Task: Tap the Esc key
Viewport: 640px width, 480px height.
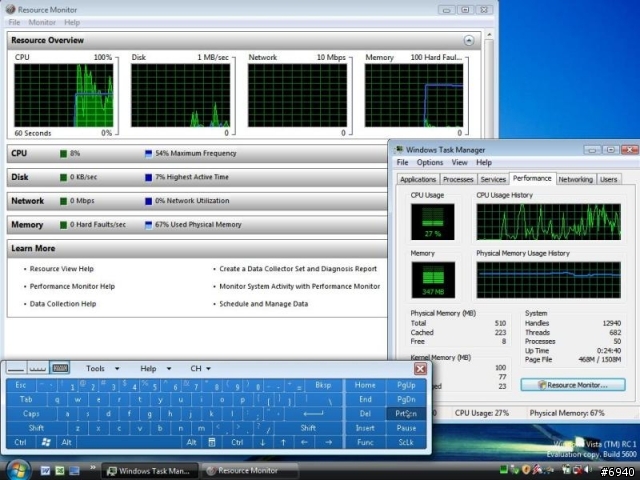Action: (20, 385)
